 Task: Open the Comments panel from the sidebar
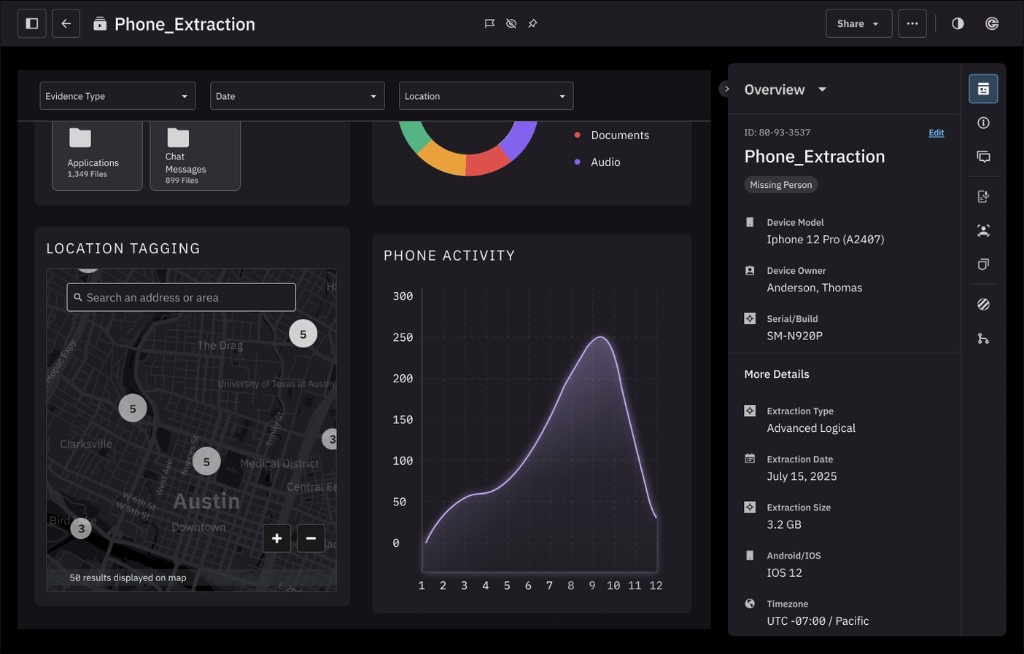tap(983, 156)
